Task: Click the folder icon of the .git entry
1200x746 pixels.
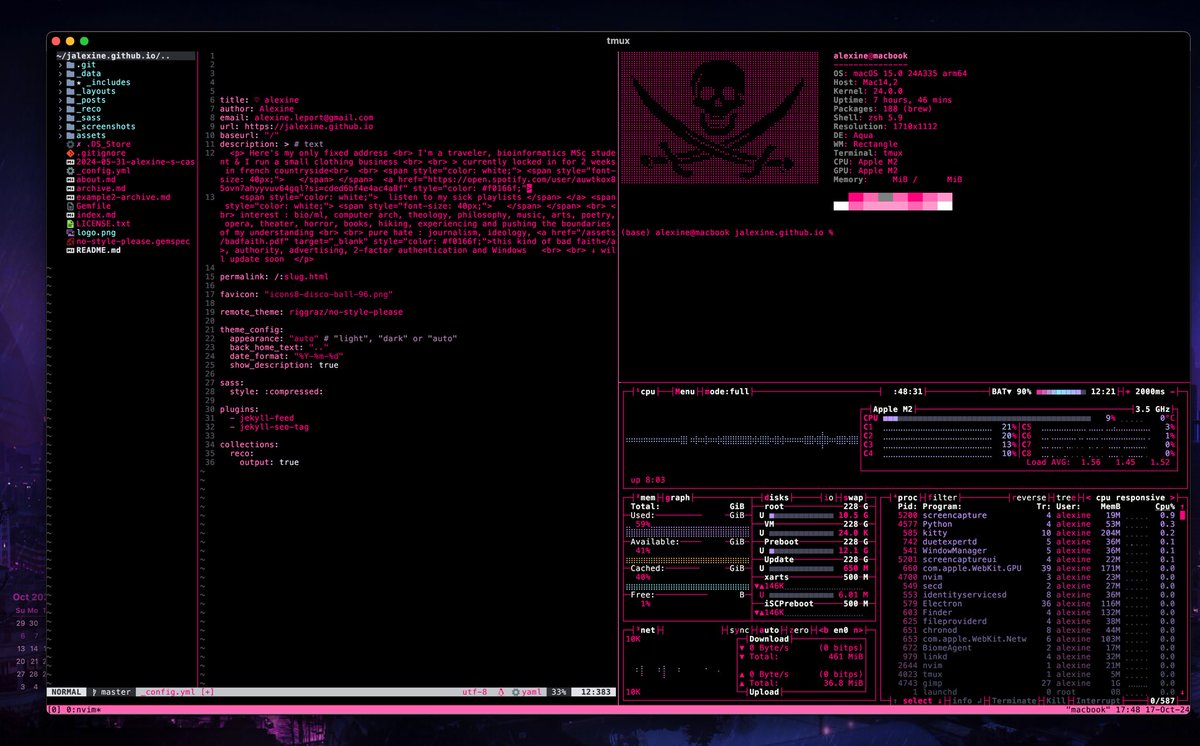Action: (x=70, y=64)
